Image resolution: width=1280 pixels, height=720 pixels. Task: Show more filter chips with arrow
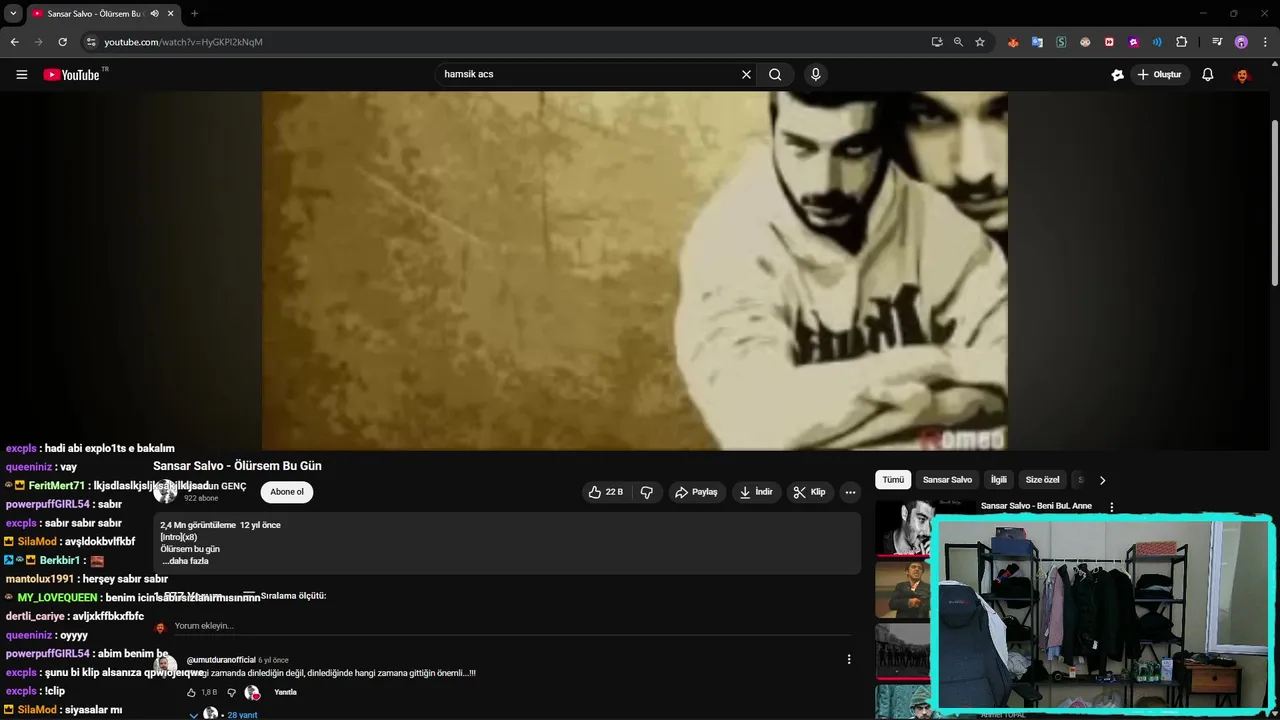(x=1102, y=480)
